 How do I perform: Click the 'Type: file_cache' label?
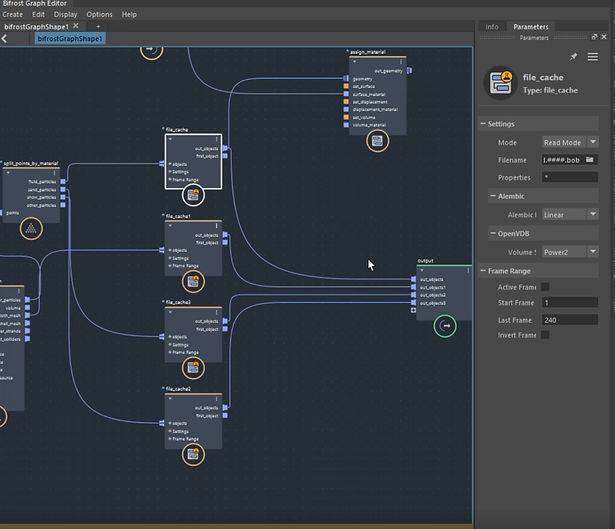click(550, 90)
